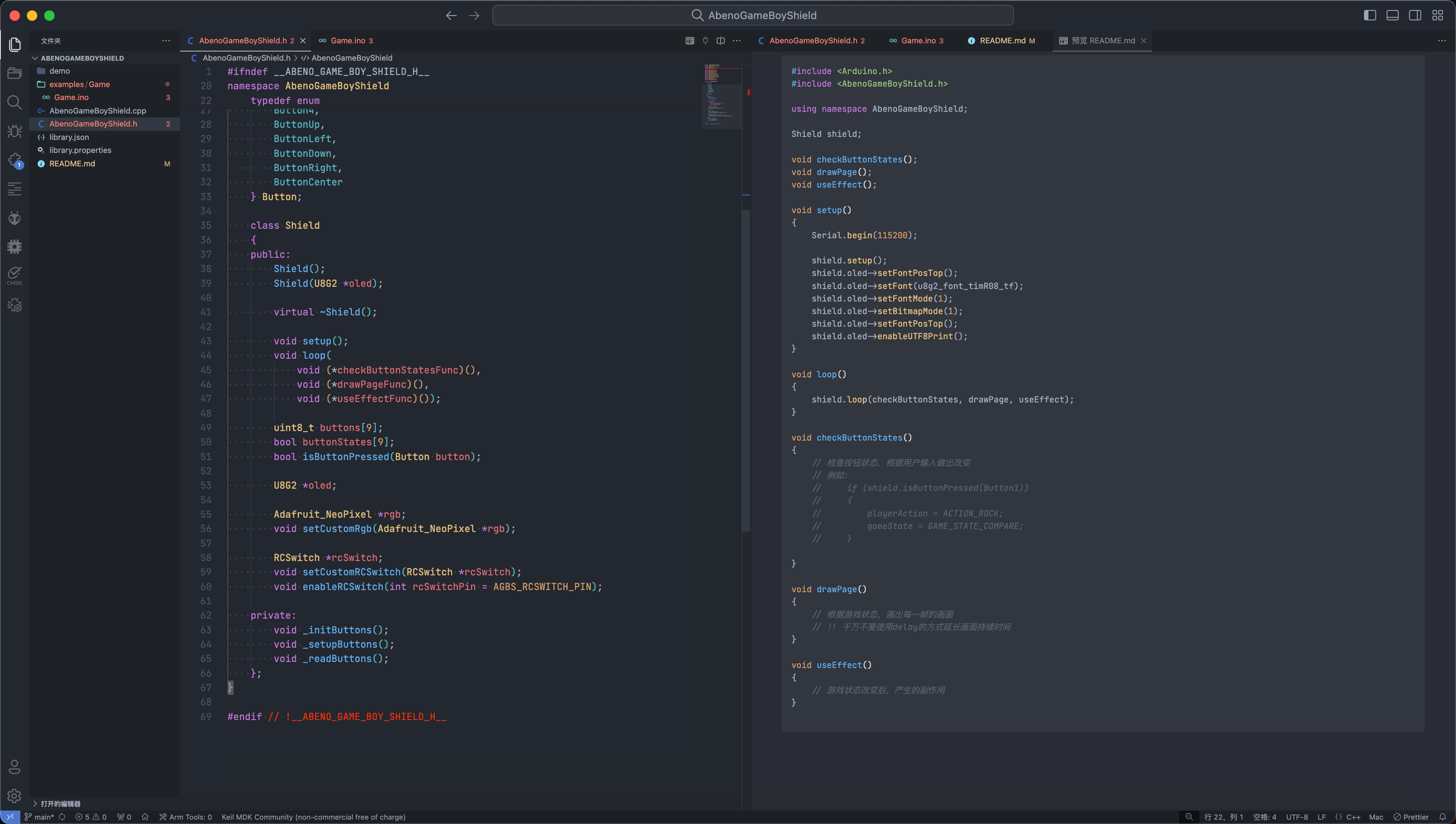
Task: Open remote window indicator in status bar
Action: [x=10, y=817]
